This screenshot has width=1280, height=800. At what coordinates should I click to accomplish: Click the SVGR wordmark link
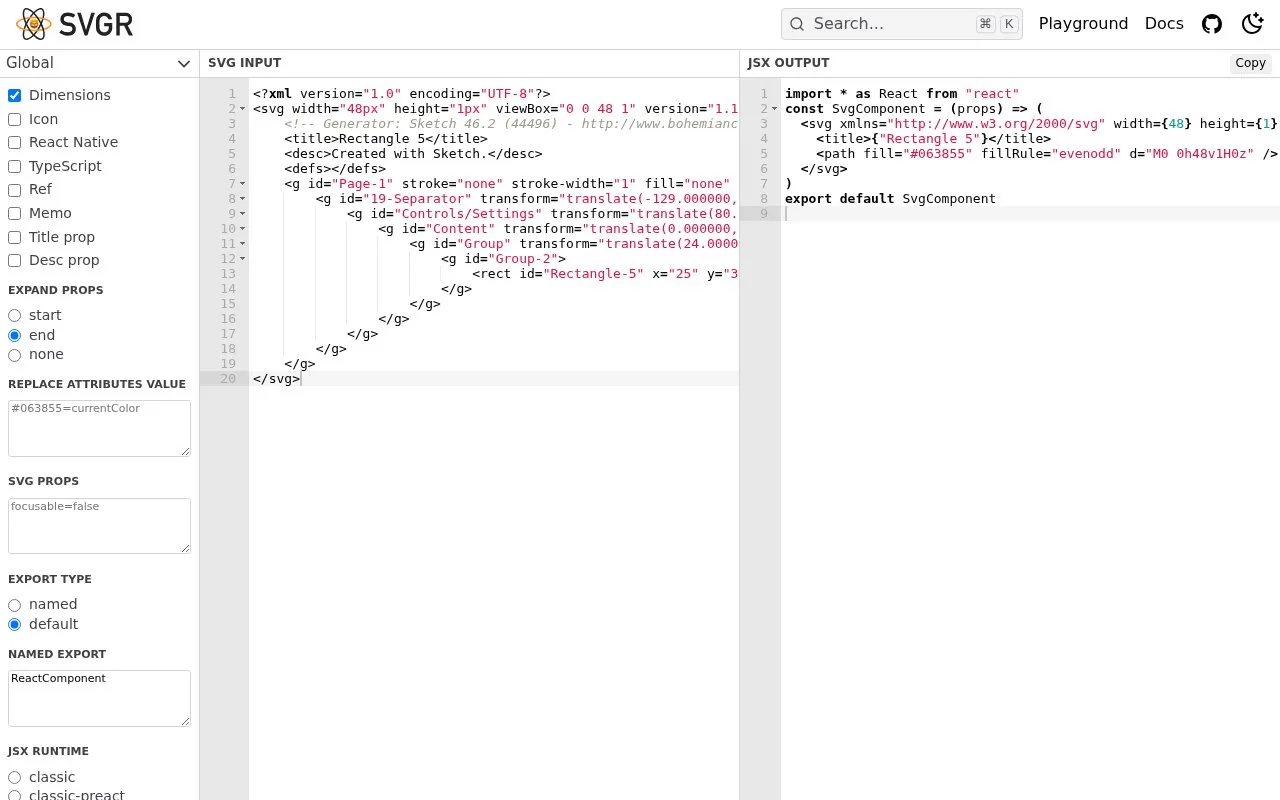[x=97, y=24]
